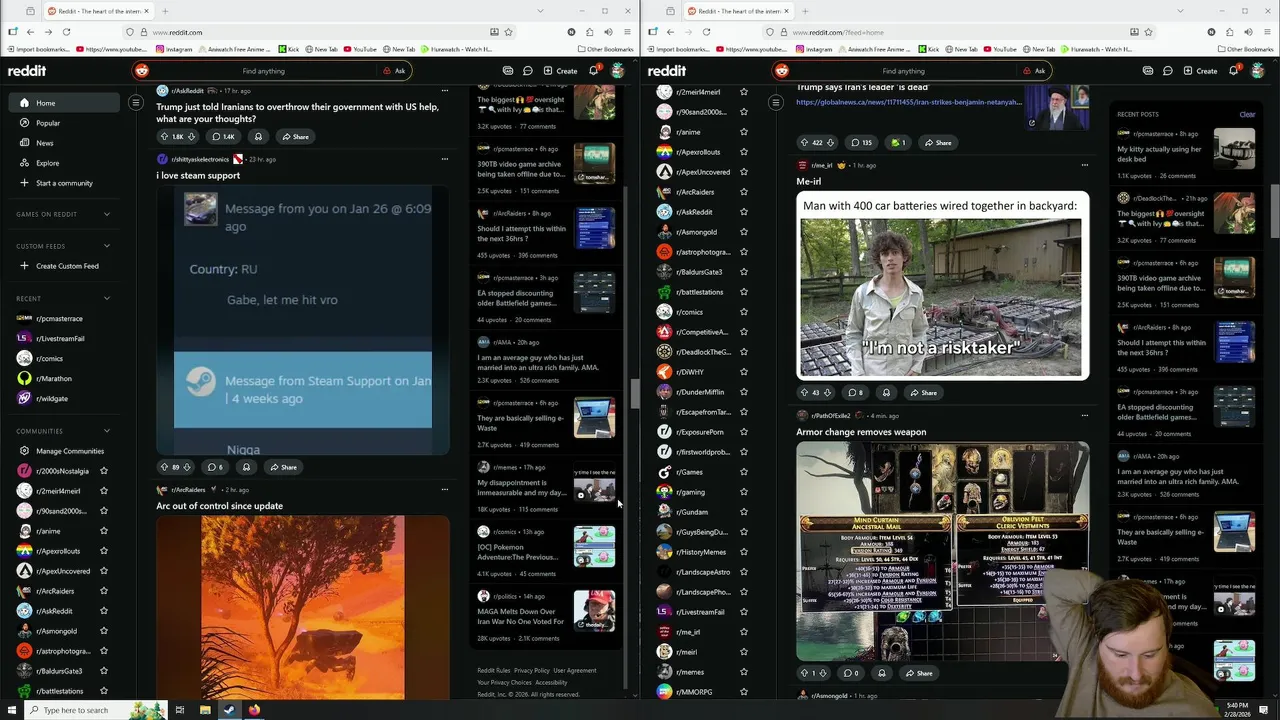Open notification bell in right window header

1233,71
